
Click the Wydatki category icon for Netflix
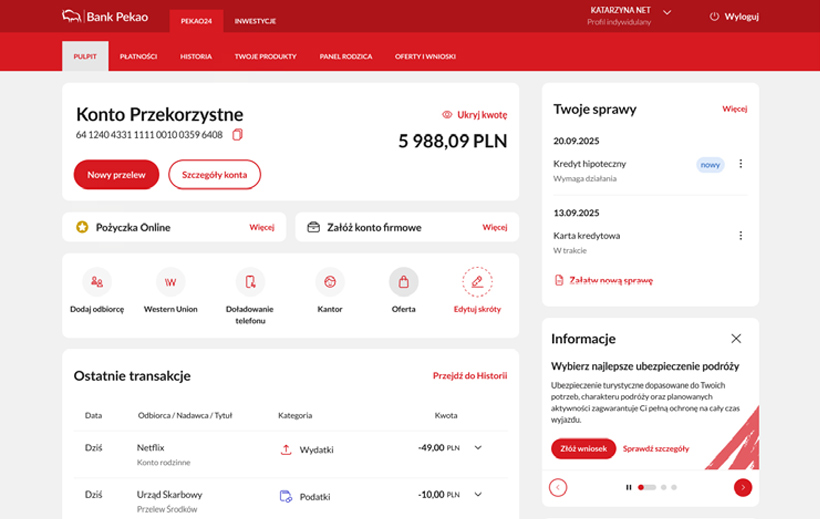(286, 449)
